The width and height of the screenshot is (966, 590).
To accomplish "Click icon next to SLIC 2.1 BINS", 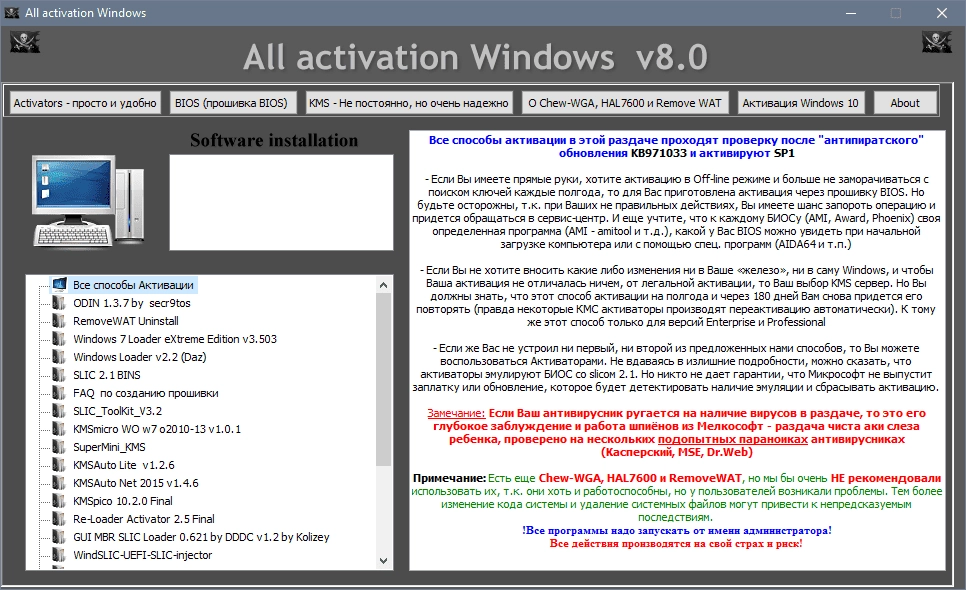I will pyautogui.click(x=59, y=375).
